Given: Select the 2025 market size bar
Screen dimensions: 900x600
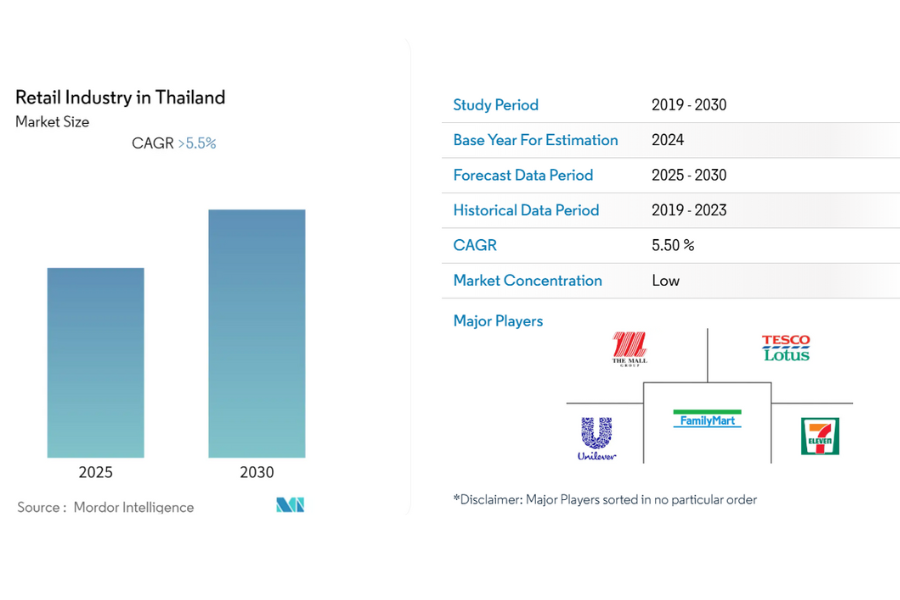Looking at the screenshot, I should tap(96, 362).
